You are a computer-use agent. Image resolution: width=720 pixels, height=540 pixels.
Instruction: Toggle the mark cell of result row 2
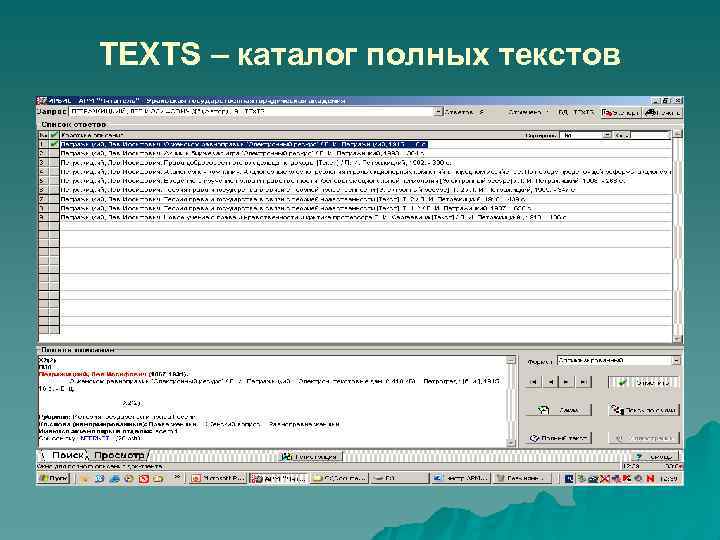click(x=54, y=153)
